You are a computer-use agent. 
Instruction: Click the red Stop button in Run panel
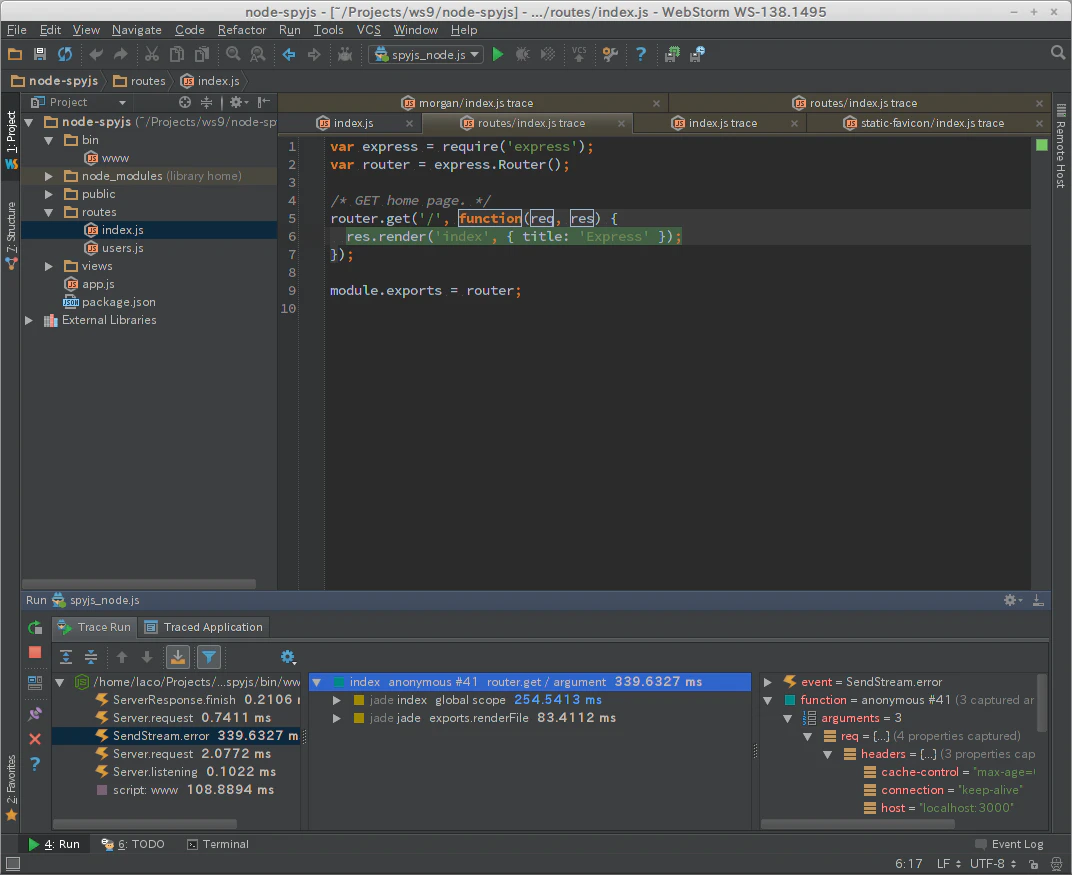[x=35, y=652]
